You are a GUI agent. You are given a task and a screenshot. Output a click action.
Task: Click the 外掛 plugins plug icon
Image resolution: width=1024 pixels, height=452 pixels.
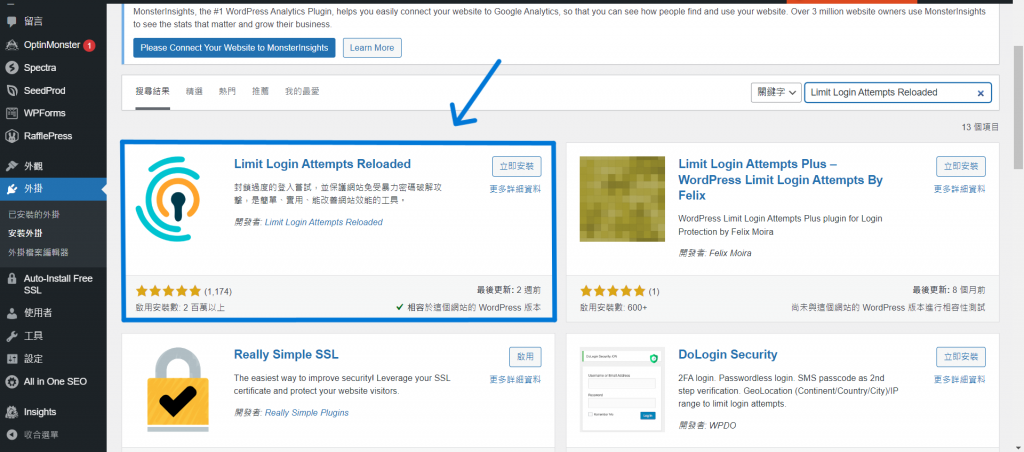(x=11, y=189)
